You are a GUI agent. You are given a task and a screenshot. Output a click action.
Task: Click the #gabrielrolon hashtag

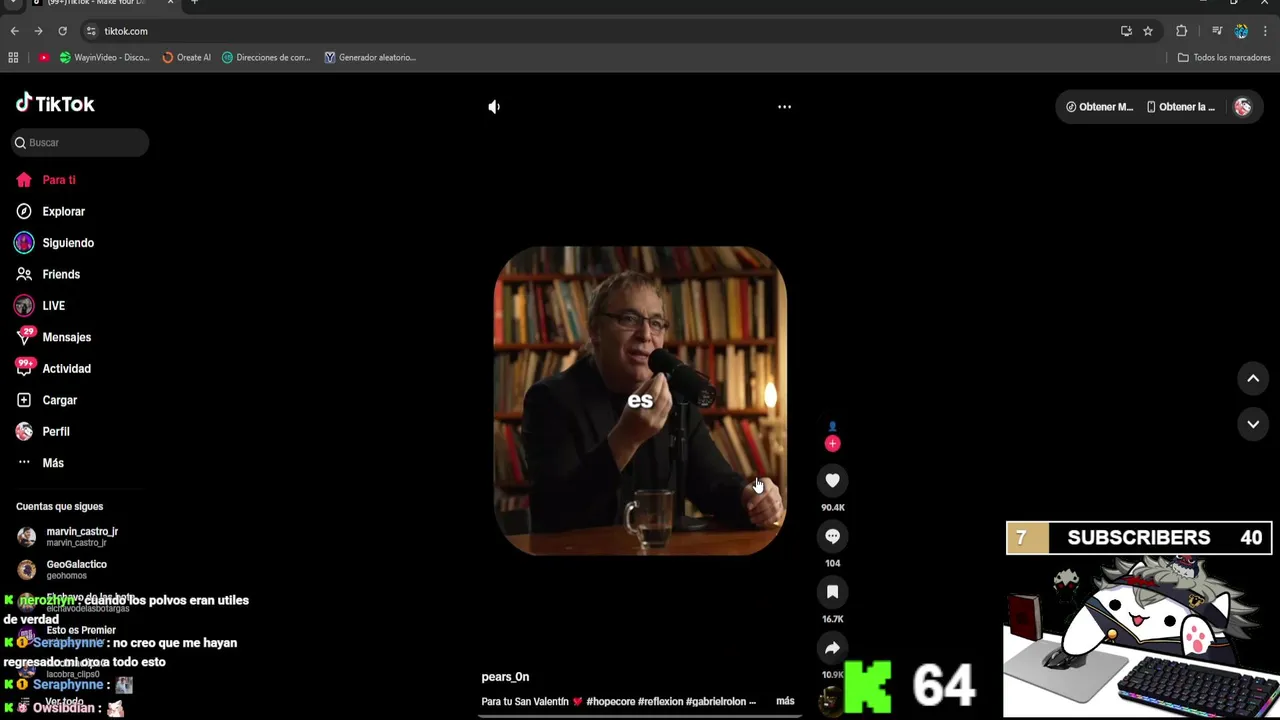click(x=716, y=702)
